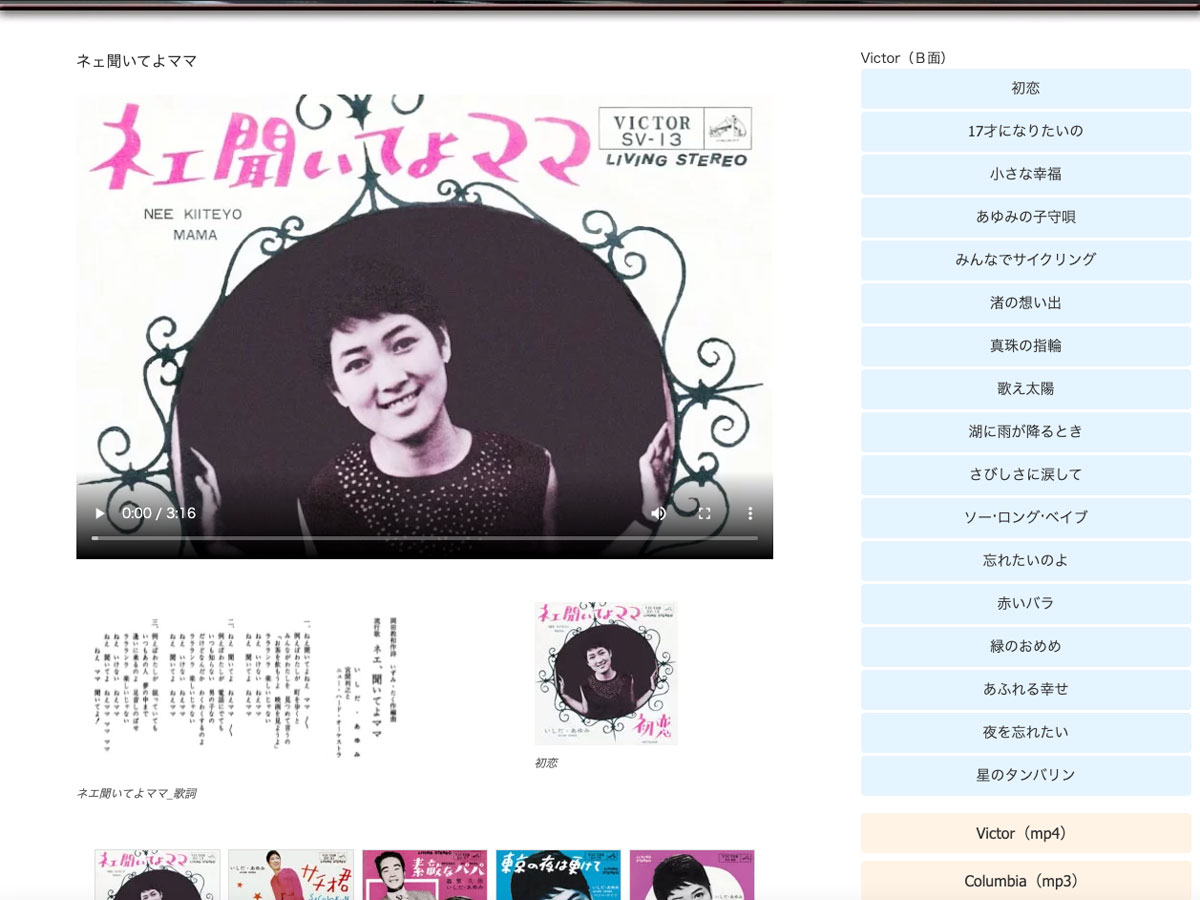Choose あゆみの子守唄 in the sidebar
Viewport: 1200px width, 900px height.
[1025, 217]
